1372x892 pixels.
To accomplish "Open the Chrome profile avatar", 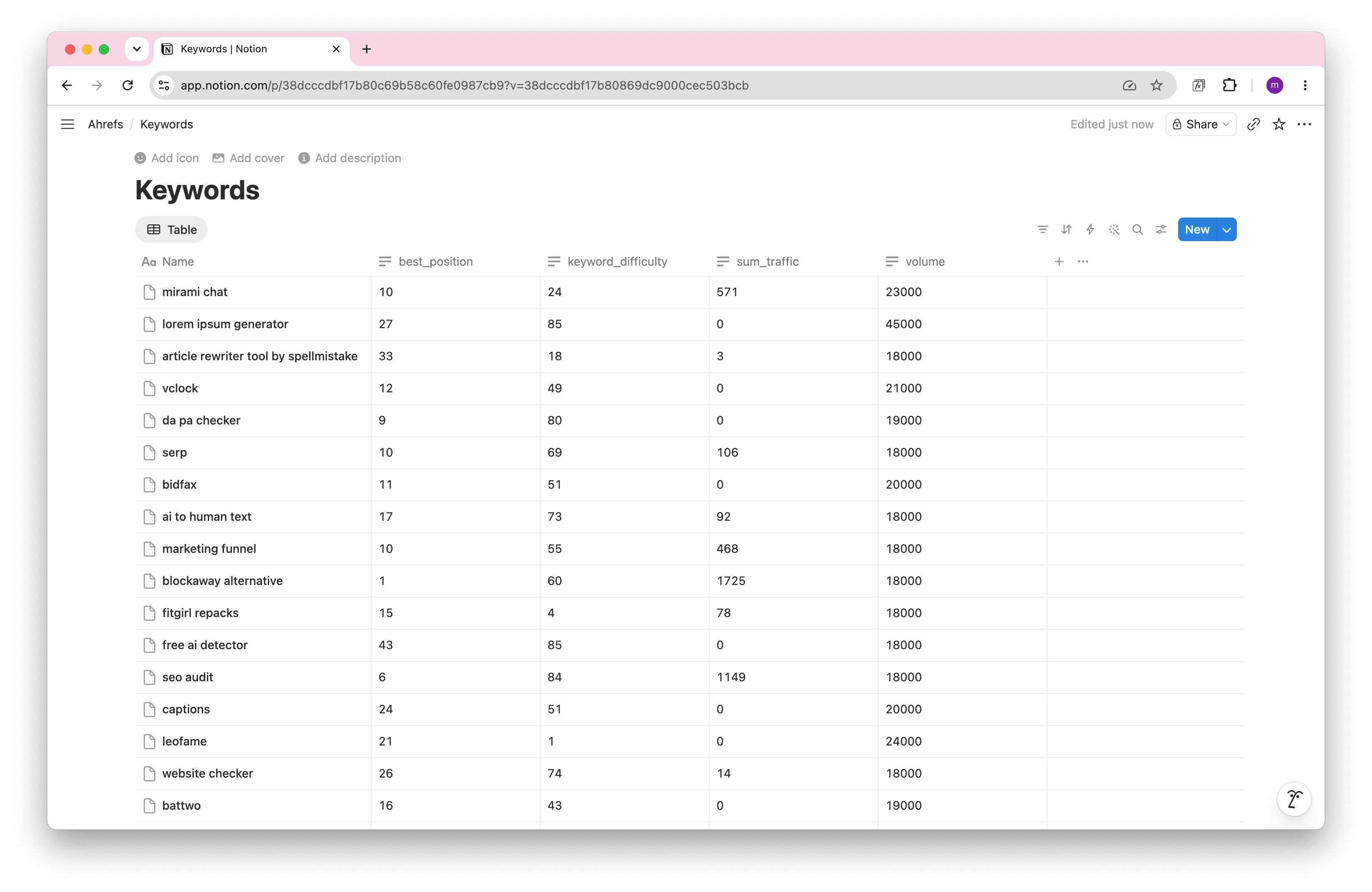I will click(1274, 85).
